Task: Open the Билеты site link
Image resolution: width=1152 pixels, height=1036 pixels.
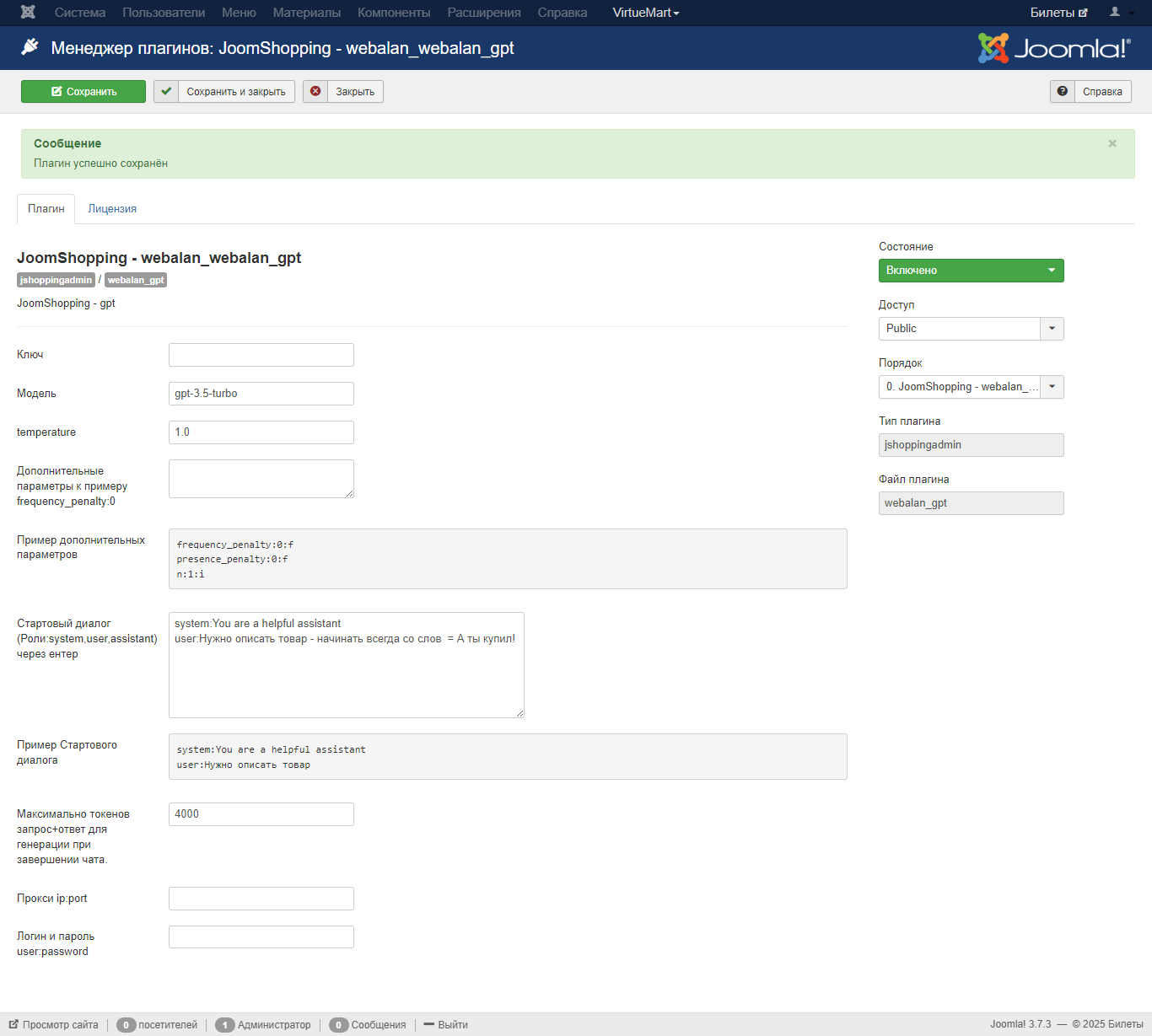Action: pos(1058,13)
